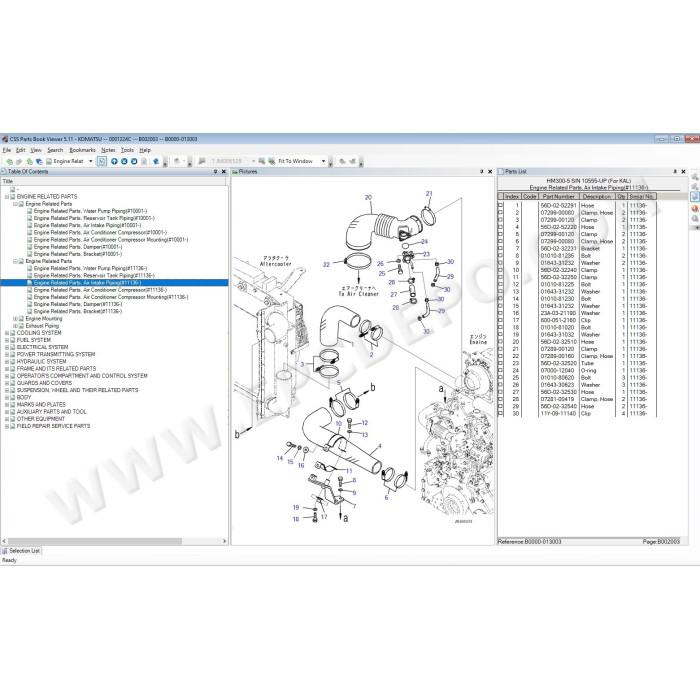Screen dimensions: 700x700
Task: Click the book icon beside ENGINE RELATED PARTS
Action: pyautogui.click(x=13, y=196)
